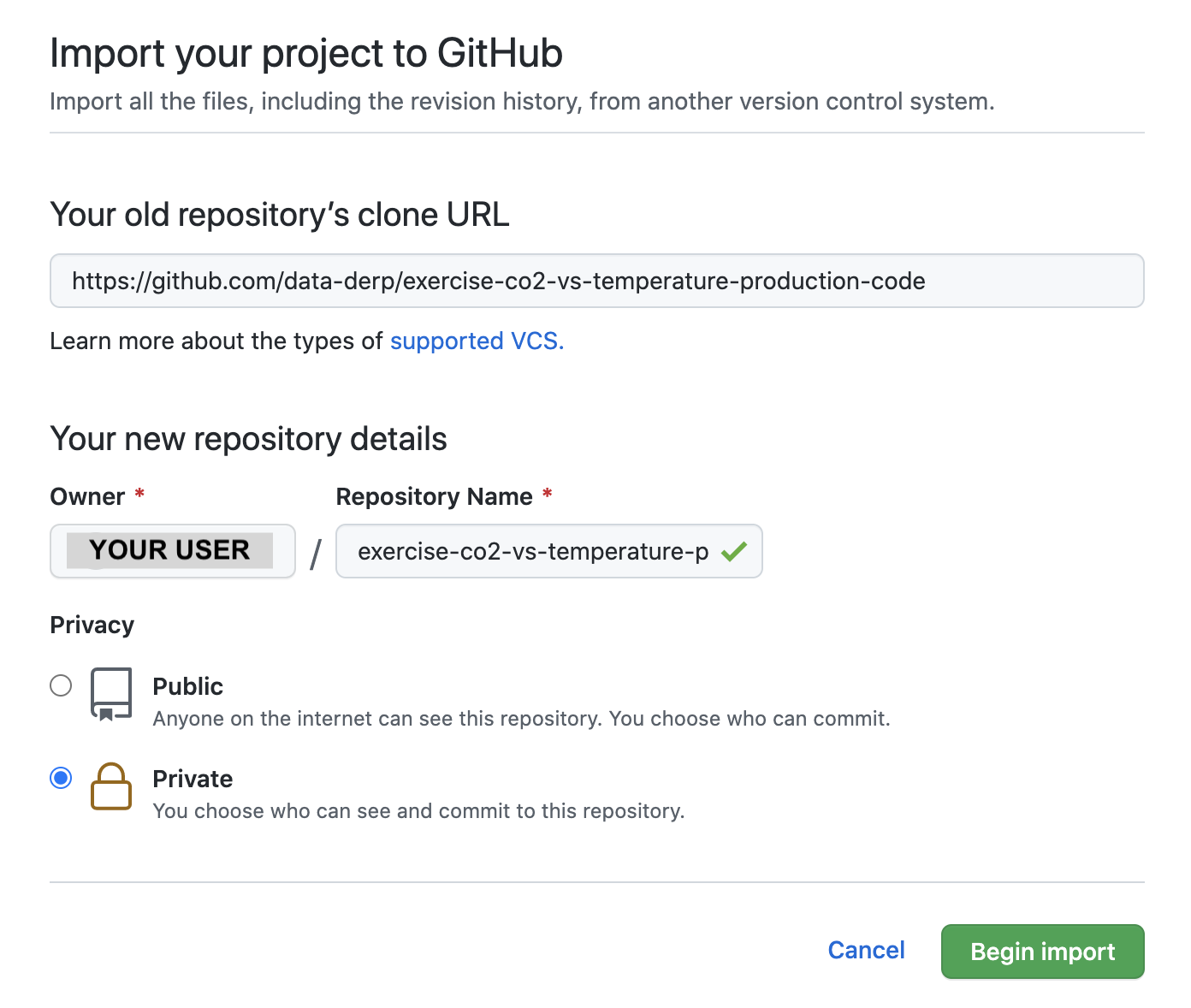Select the Private radio button
Image resolution: width=1191 pixels, height=1008 pixels.
[x=61, y=778]
